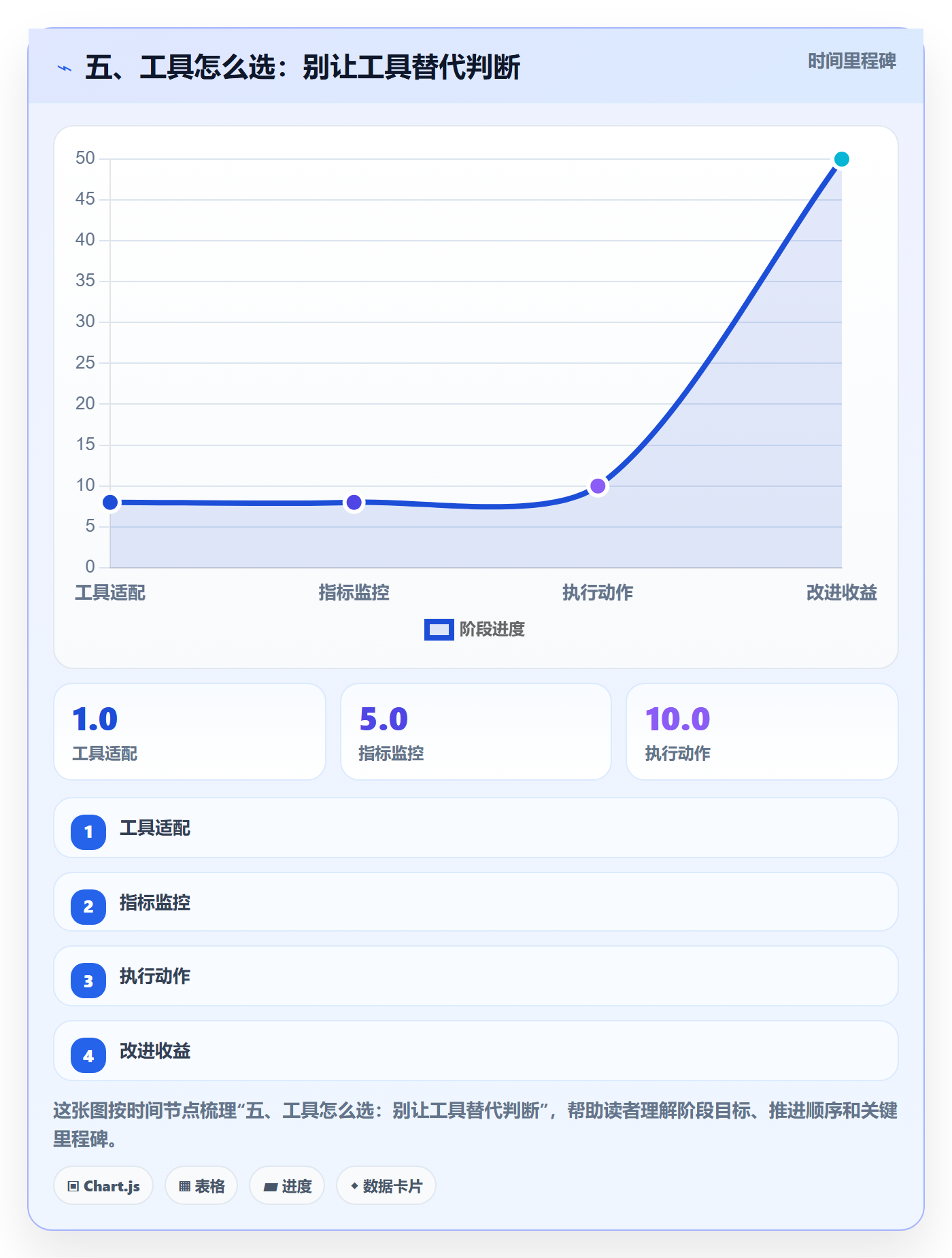Click the 指标监控 list row text
The height and width of the screenshot is (1258, 952).
tap(155, 903)
